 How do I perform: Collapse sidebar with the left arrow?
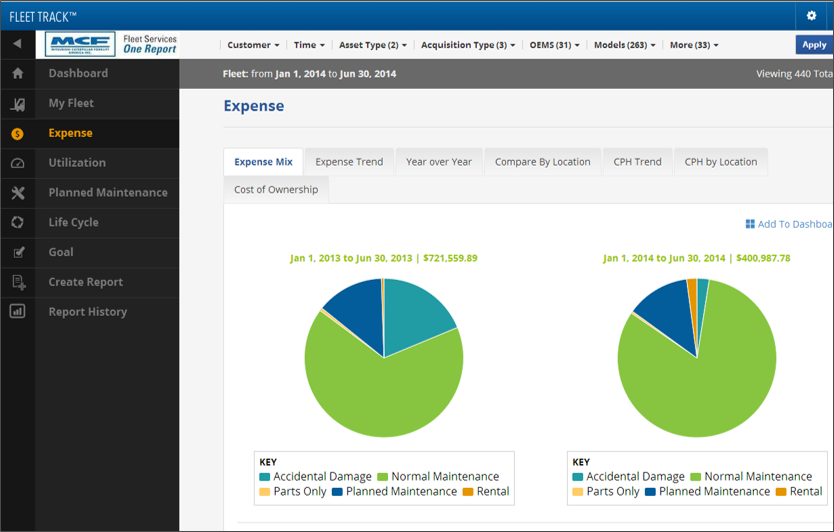pos(17,45)
